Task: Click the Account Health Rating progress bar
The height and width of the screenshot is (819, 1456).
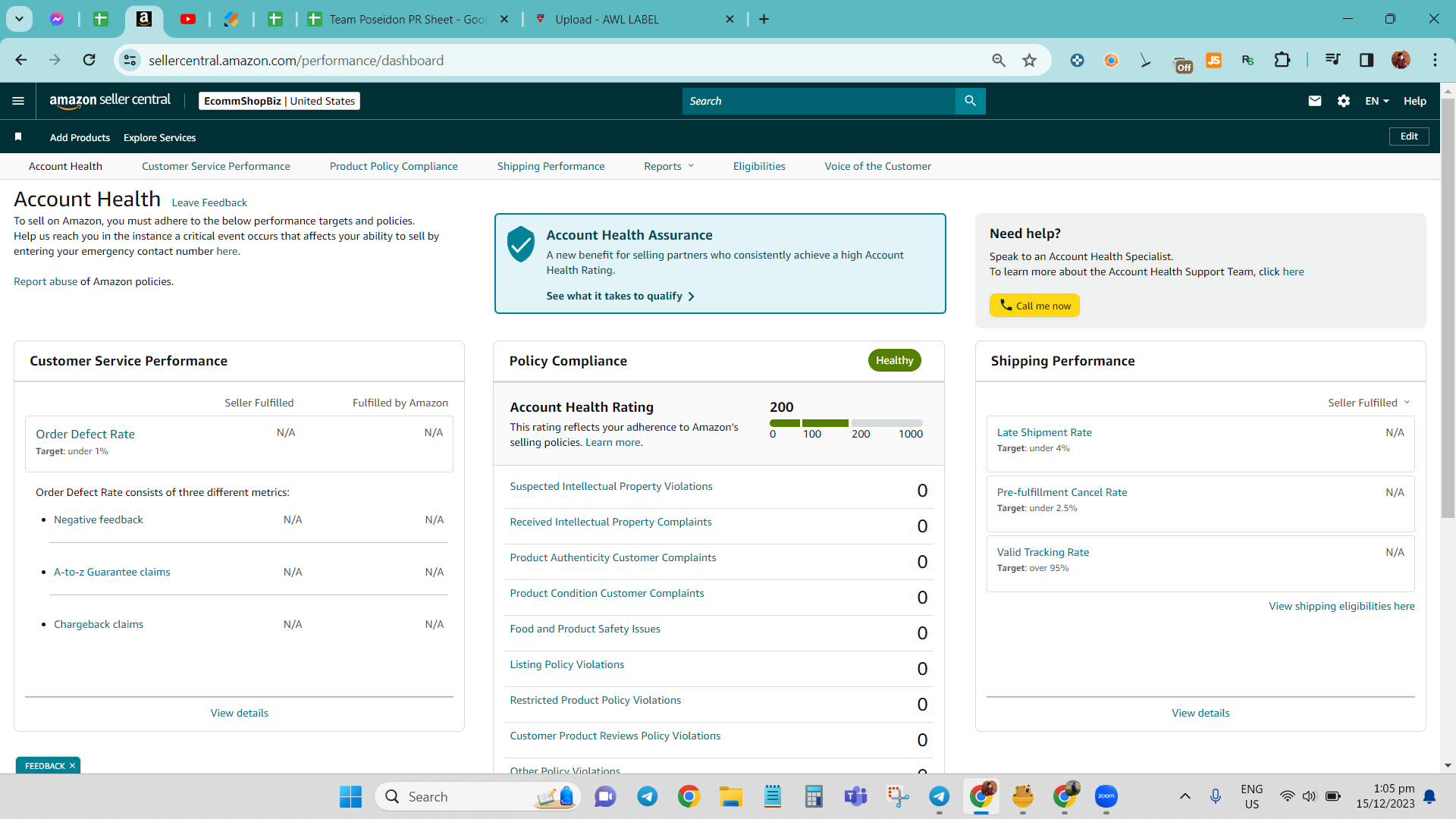Action: coord(846,423)
